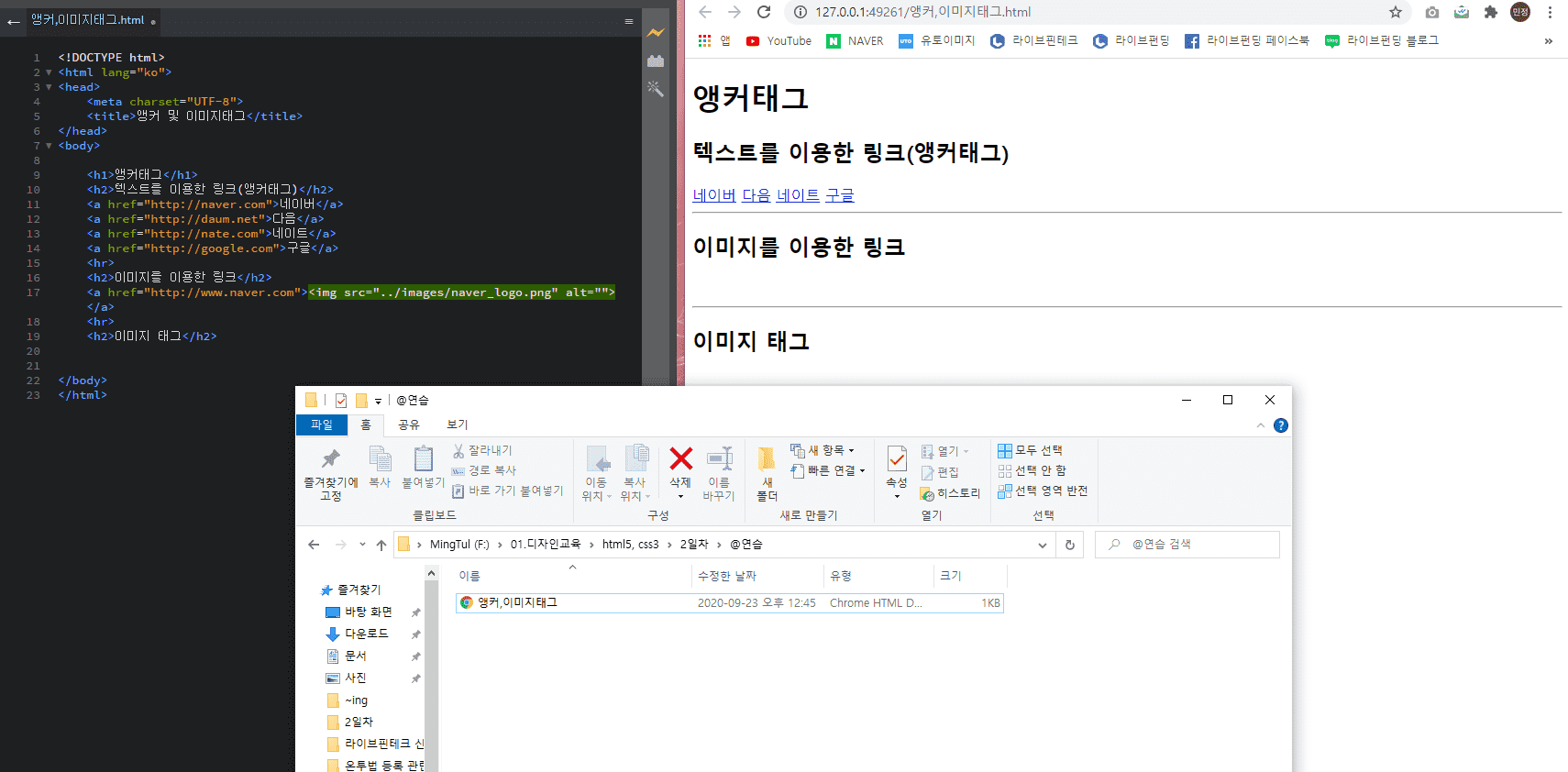
Task: Click 편집 in the Explorer ribbon
Action: [940, 472]
